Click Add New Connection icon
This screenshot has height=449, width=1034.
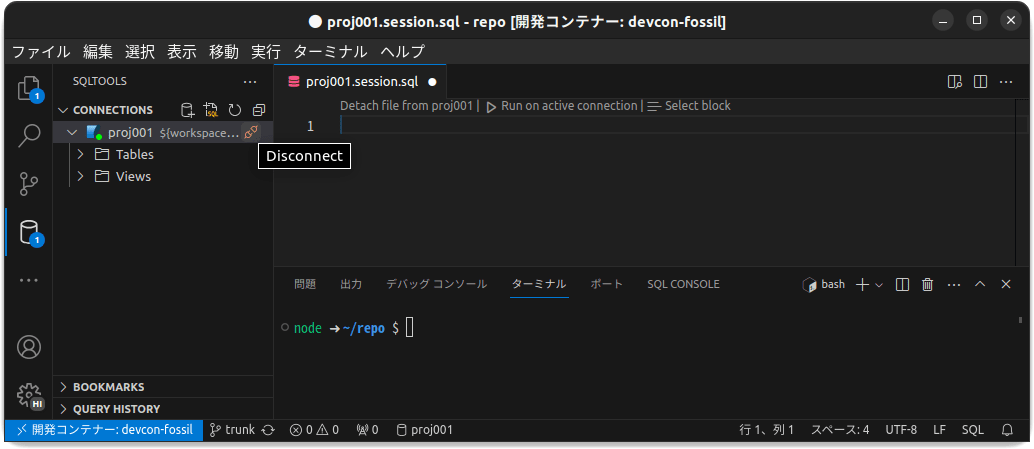click(x=187, y=110)
